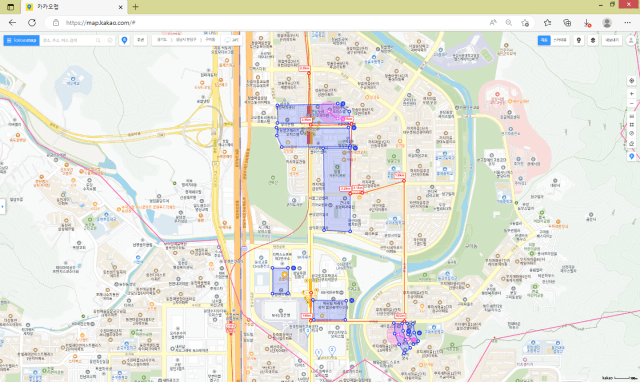Open the blue map pin favorites button
The width and height of the screenshot is (640, 382).
[124, 40]
